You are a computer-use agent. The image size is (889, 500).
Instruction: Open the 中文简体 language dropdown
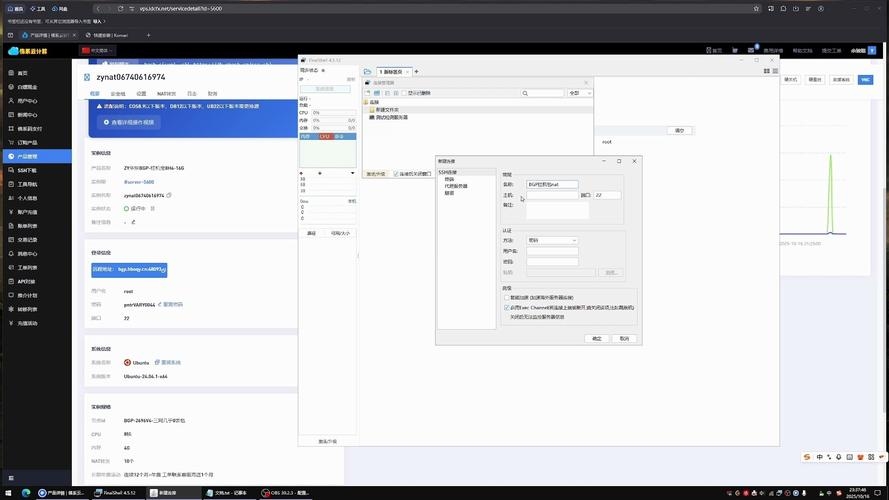pos(99,49)
